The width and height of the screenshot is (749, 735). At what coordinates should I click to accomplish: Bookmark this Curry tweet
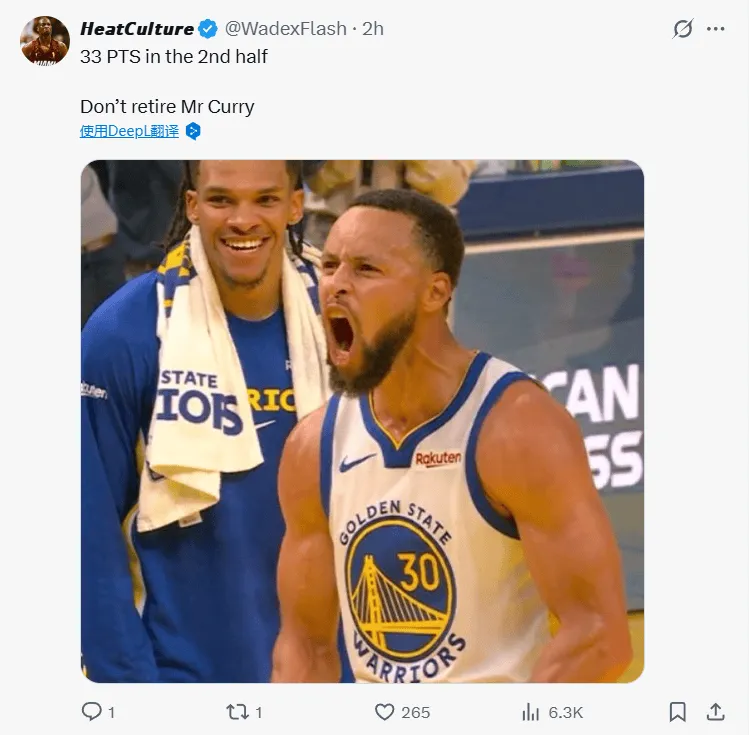(x=677, y=712)
